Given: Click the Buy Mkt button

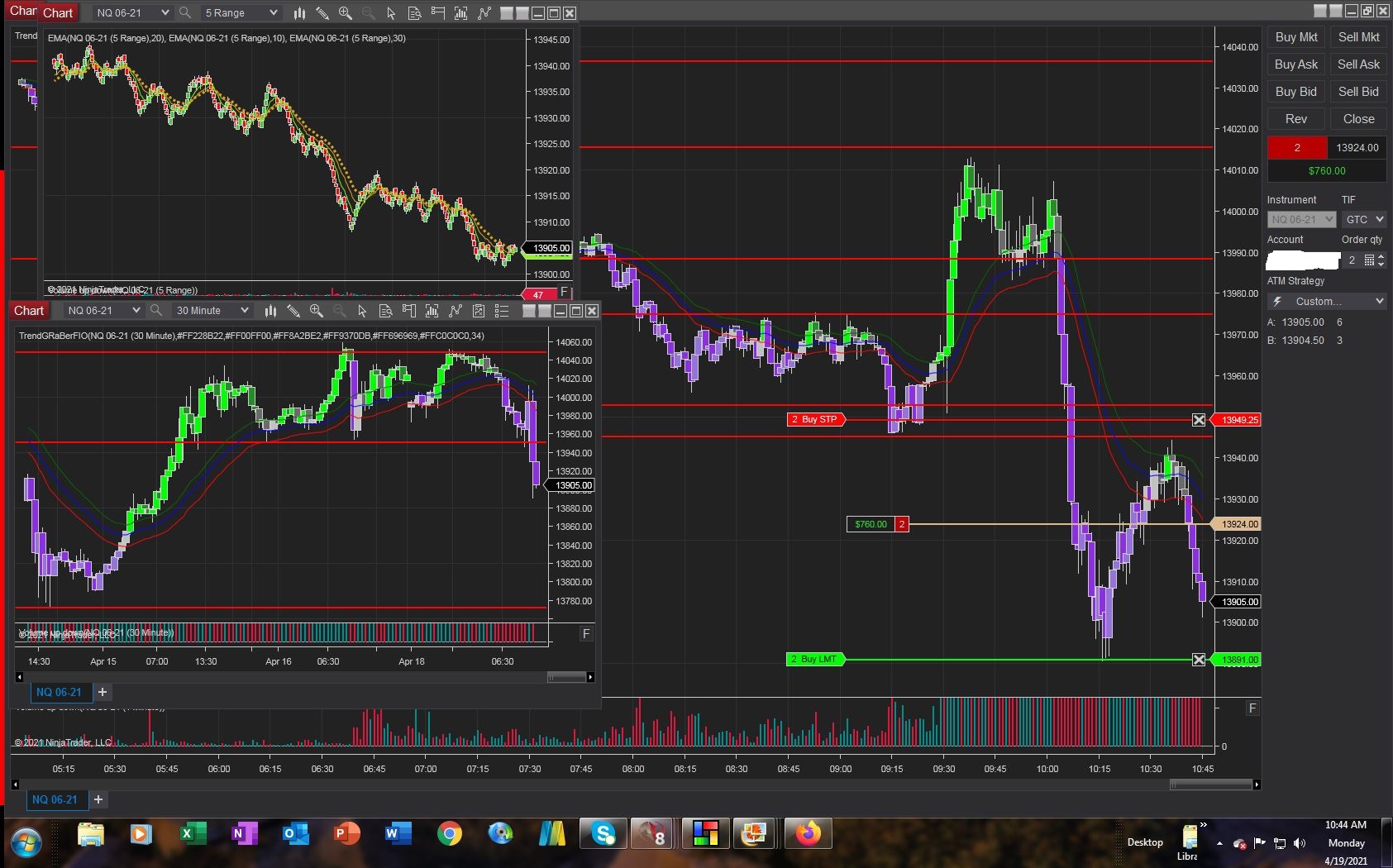Looking at the screenshot, I should [1296, 37].
